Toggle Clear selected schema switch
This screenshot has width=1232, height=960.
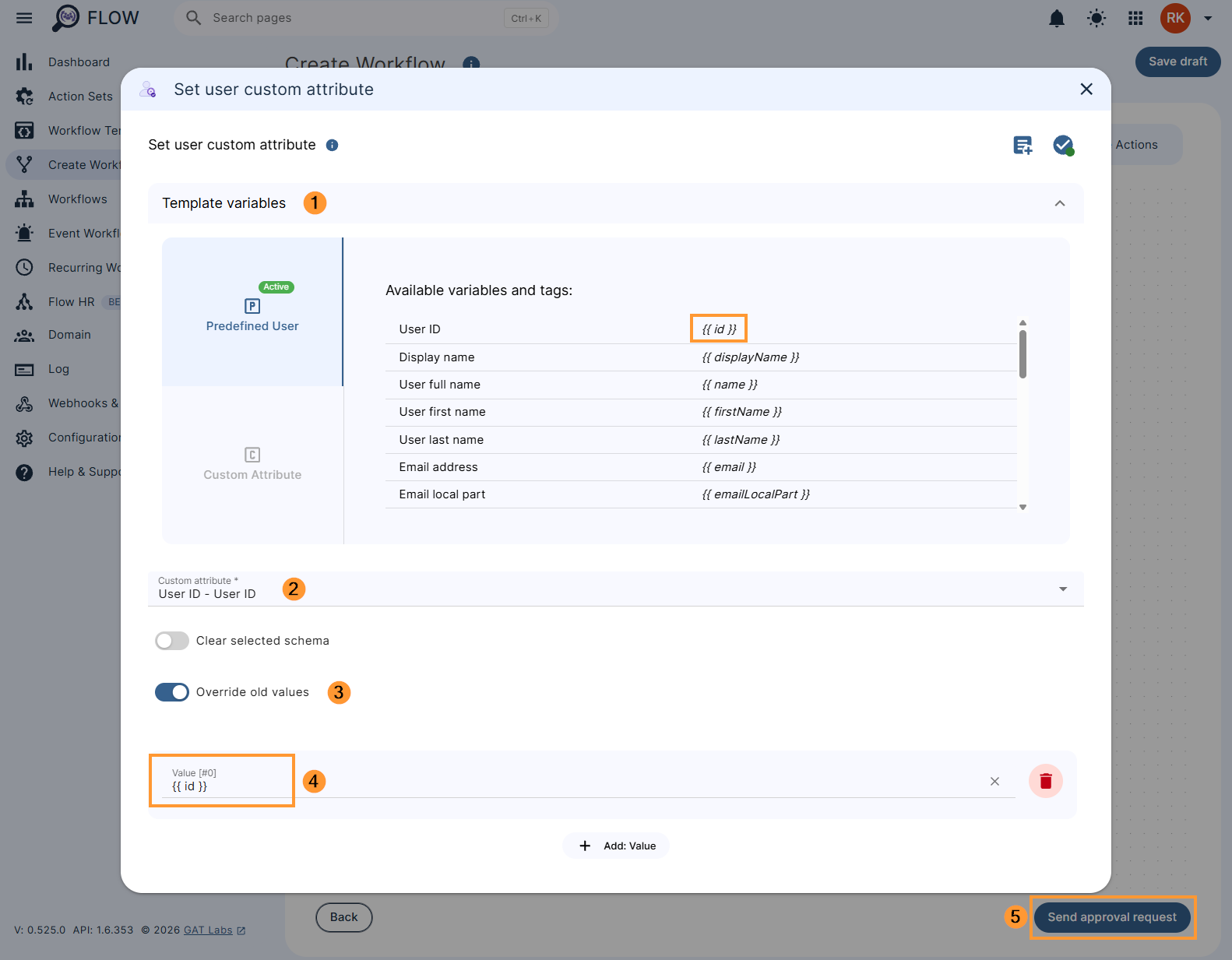(x=172, y=641)
